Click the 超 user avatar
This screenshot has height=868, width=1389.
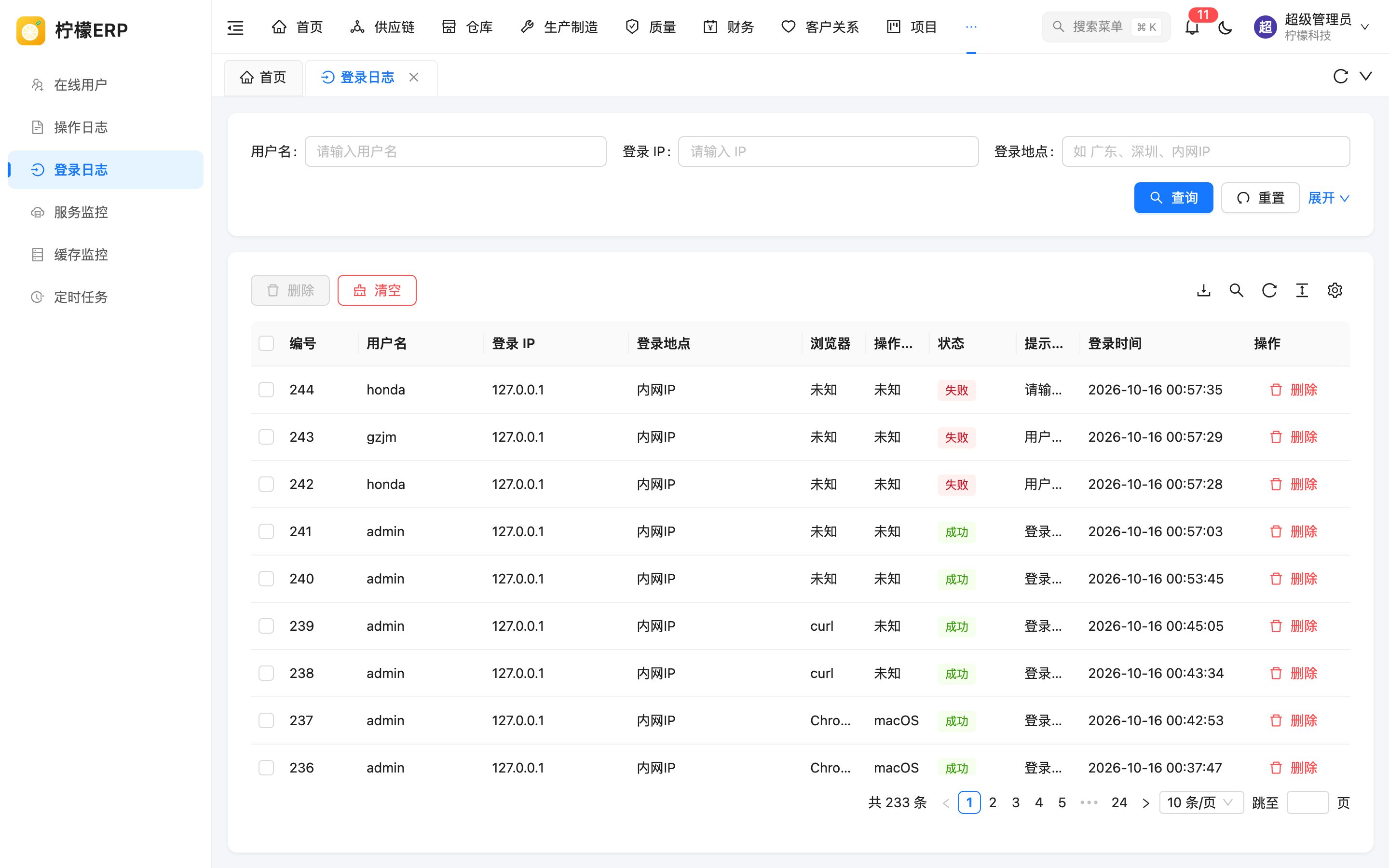pos(1265,27)
